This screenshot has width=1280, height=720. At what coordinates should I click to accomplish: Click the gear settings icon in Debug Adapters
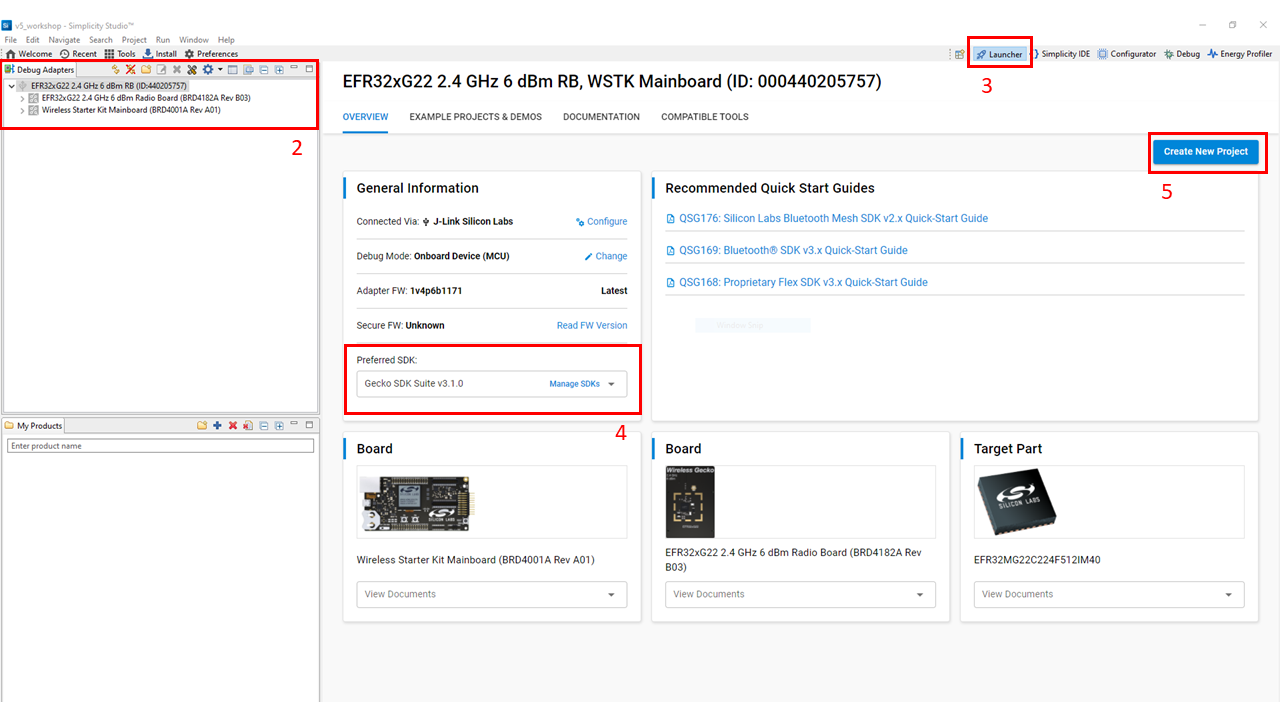pyautogui.click(x=208, y=70)
